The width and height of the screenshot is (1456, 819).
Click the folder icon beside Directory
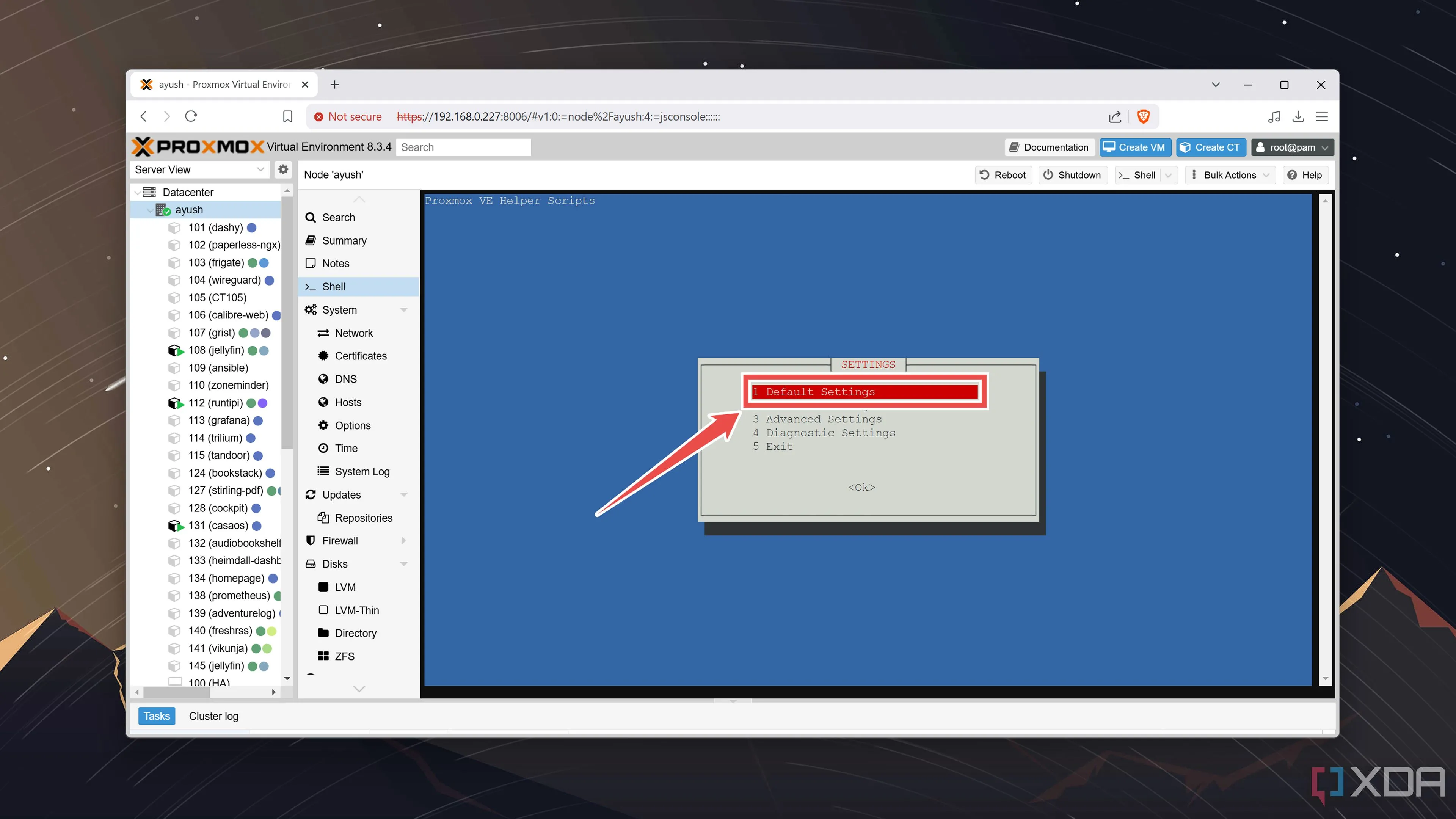pyautogui.click(x=323, y=633)
